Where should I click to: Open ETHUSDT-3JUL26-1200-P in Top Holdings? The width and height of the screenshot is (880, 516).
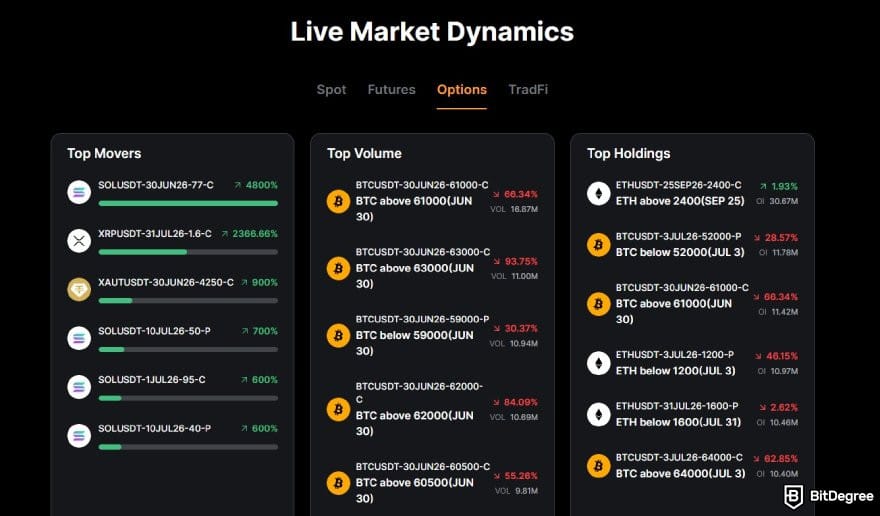pyautogui.click(x=675, y=355)
